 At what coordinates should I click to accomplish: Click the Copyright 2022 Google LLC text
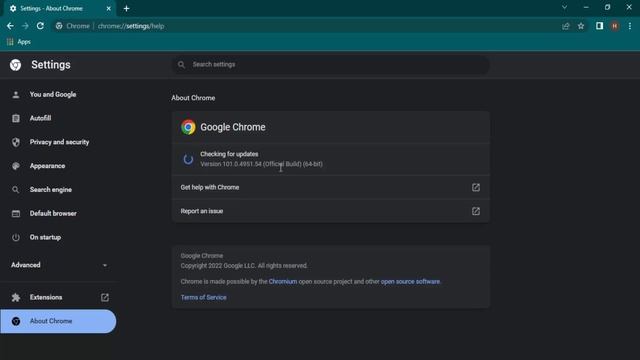[244, 266]
